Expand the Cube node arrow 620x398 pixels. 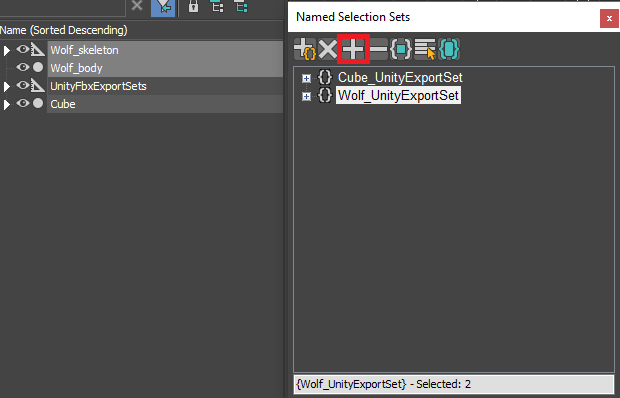tap(6, 105)
